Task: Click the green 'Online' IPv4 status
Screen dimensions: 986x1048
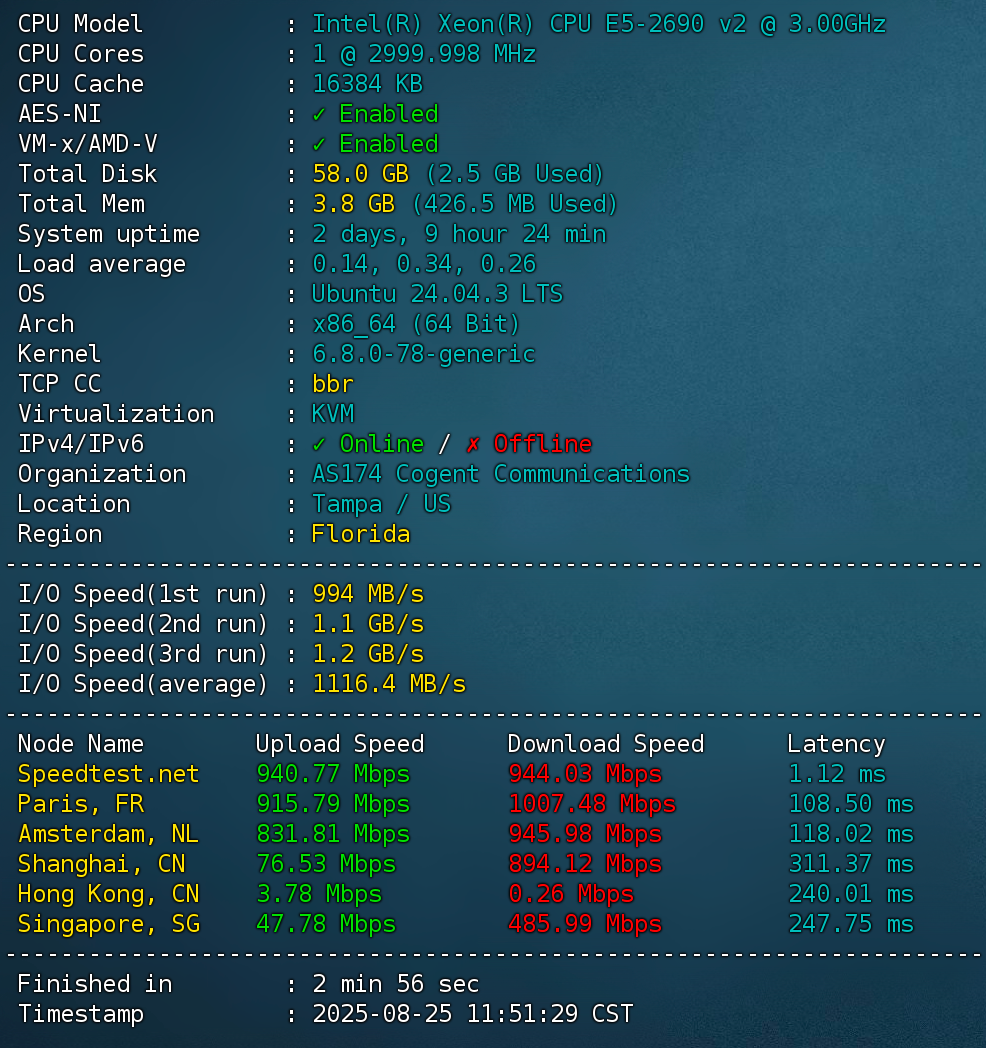Action: click(382, 444)
